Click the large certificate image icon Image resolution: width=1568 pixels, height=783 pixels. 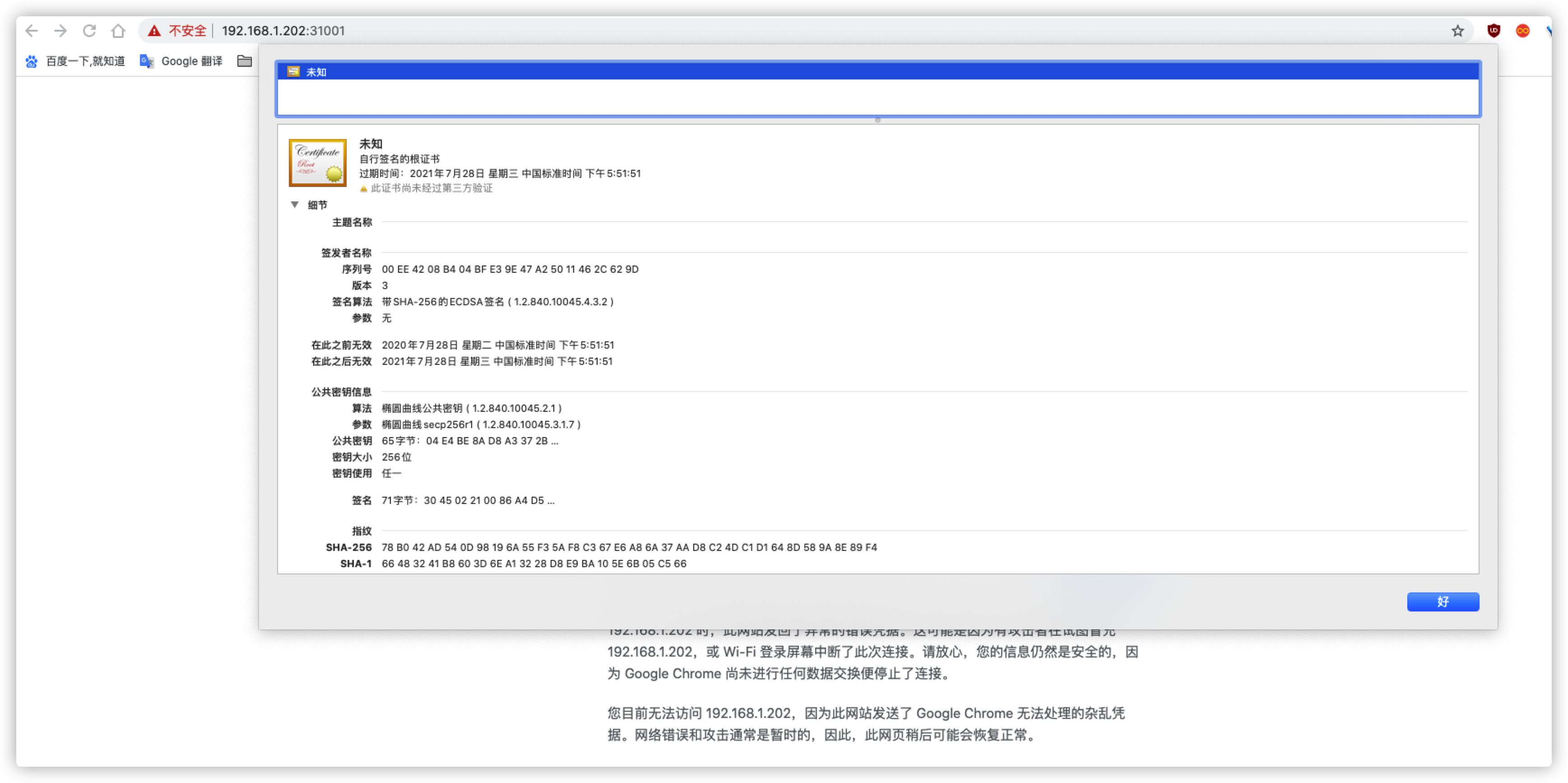tap(317, 163)
